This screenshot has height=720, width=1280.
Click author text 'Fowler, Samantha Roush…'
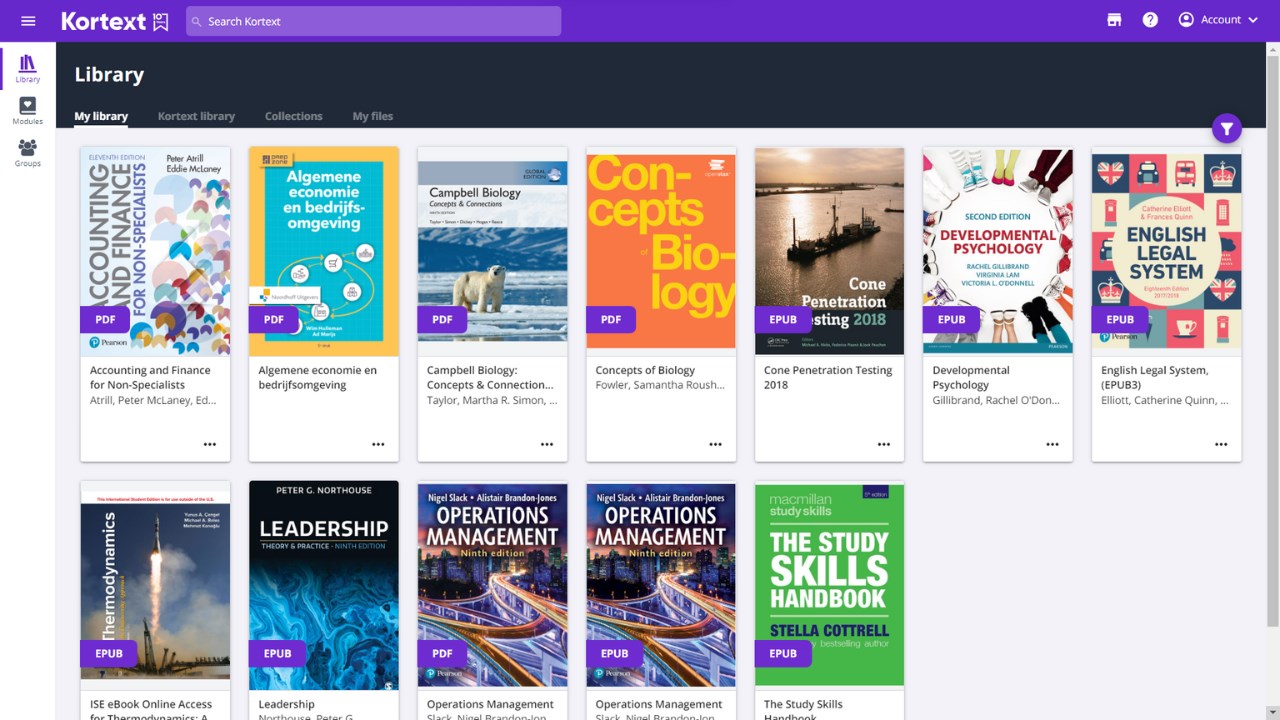(x=660, y=385)
